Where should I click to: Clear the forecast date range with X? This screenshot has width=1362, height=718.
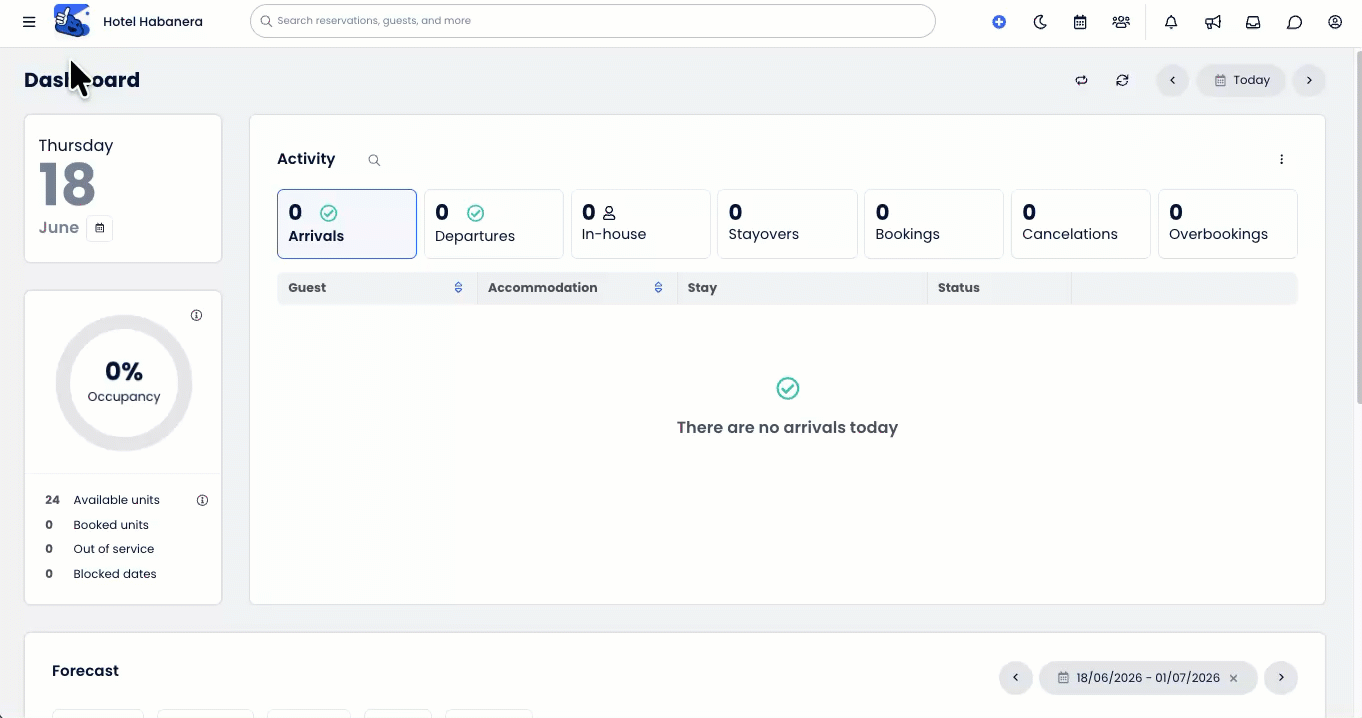(x=1234, y=678)
